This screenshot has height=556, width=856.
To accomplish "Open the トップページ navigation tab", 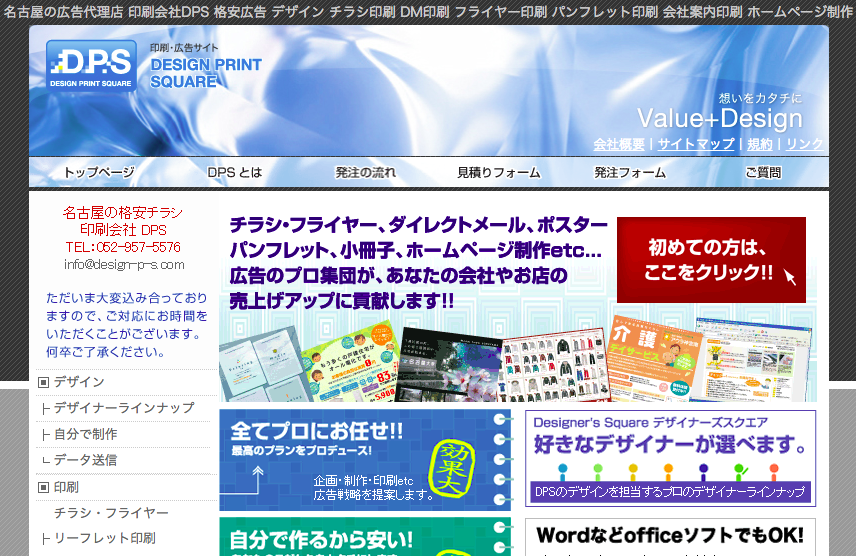I will click(98, 172).
